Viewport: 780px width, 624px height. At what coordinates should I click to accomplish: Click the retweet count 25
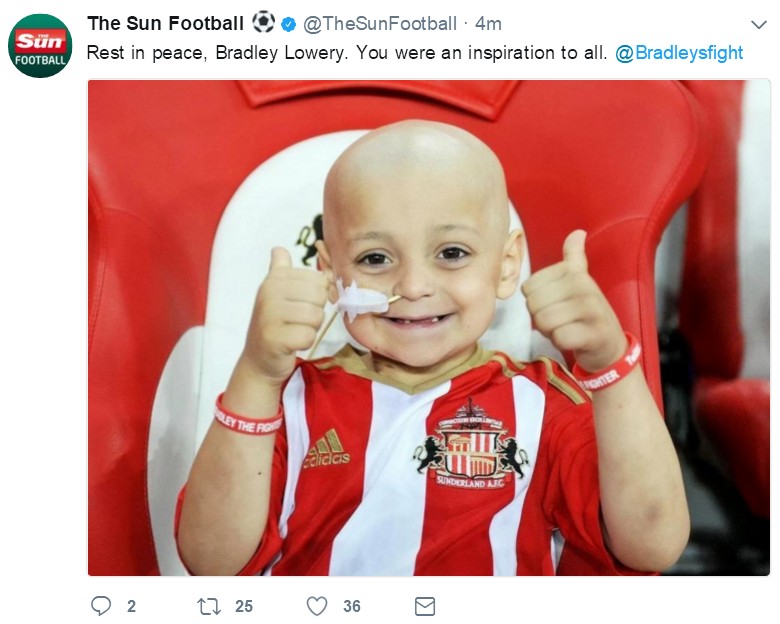(x=243, y=606)
